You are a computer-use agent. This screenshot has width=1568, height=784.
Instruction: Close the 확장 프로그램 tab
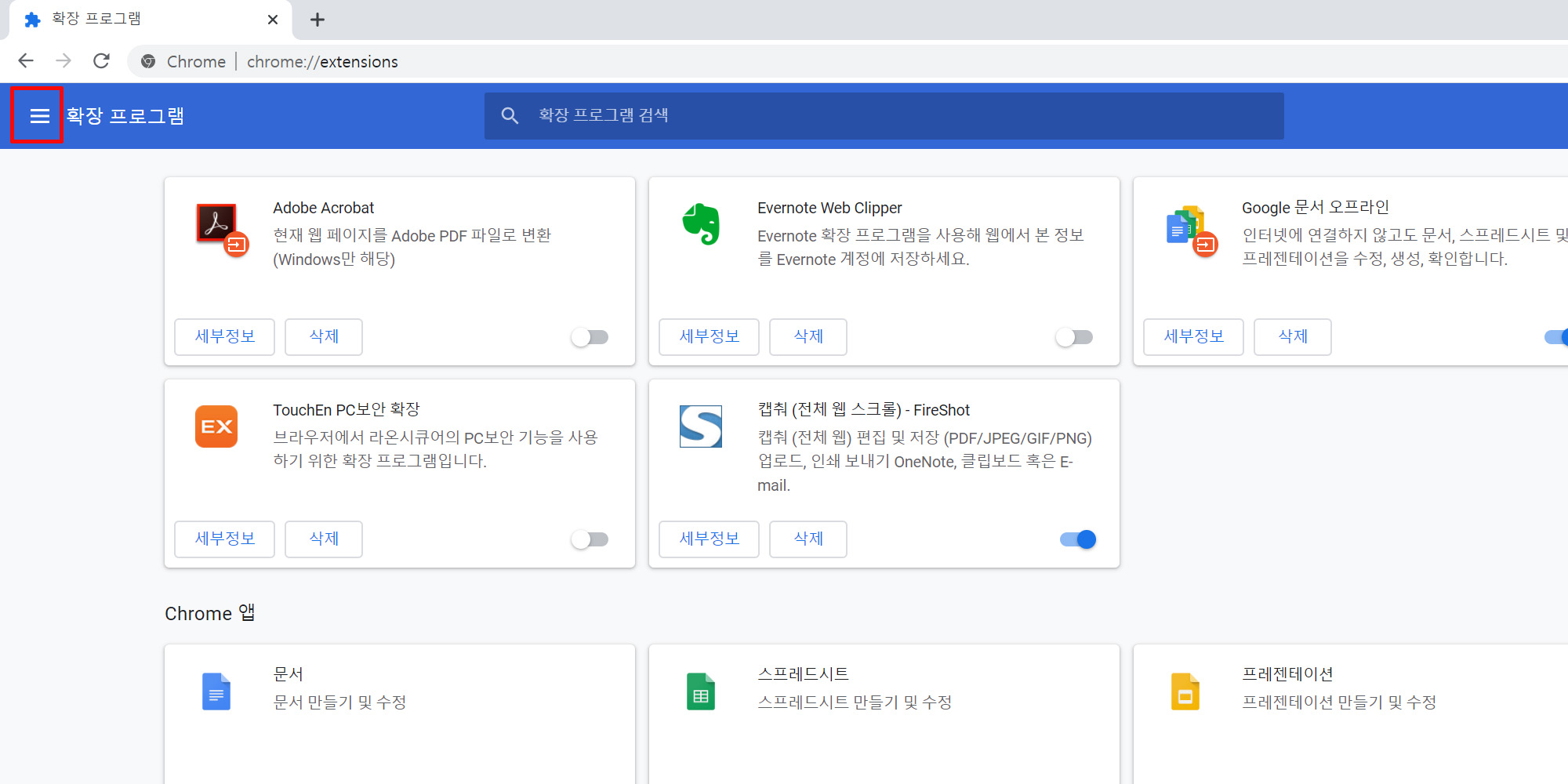coord(273,20)
